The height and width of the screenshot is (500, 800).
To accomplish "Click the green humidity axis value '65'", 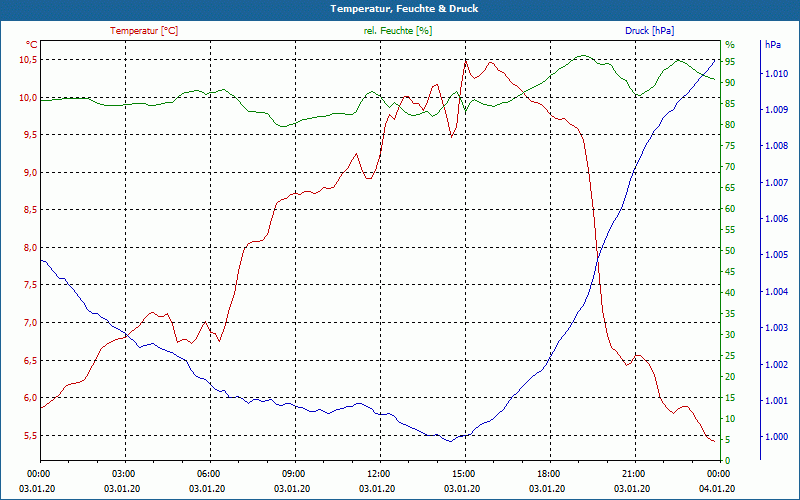I will [730, 188].
